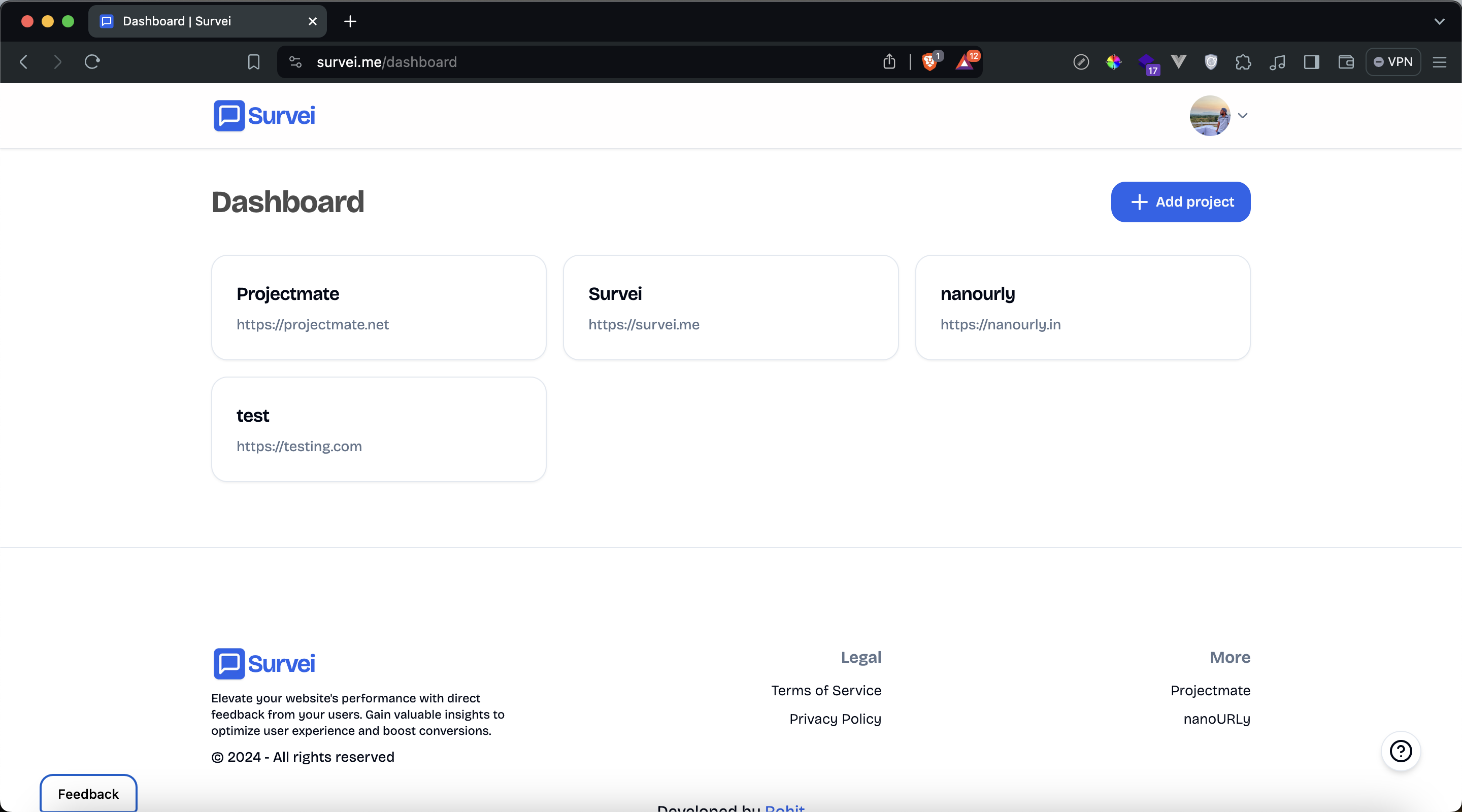The image size is (1462, 812).
Task: Reload the page
Action: click(x=92, y=62)
